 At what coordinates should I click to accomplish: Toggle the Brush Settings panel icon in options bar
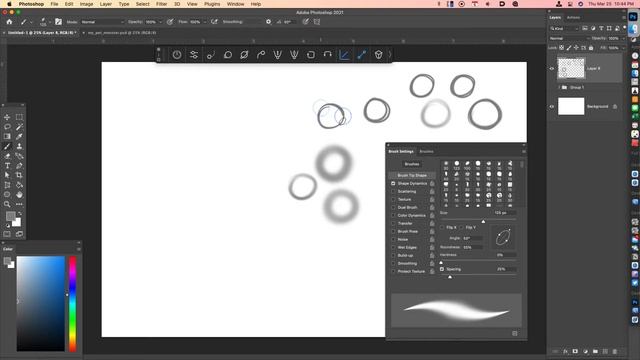pyautogui.click(x=58, y=22)
